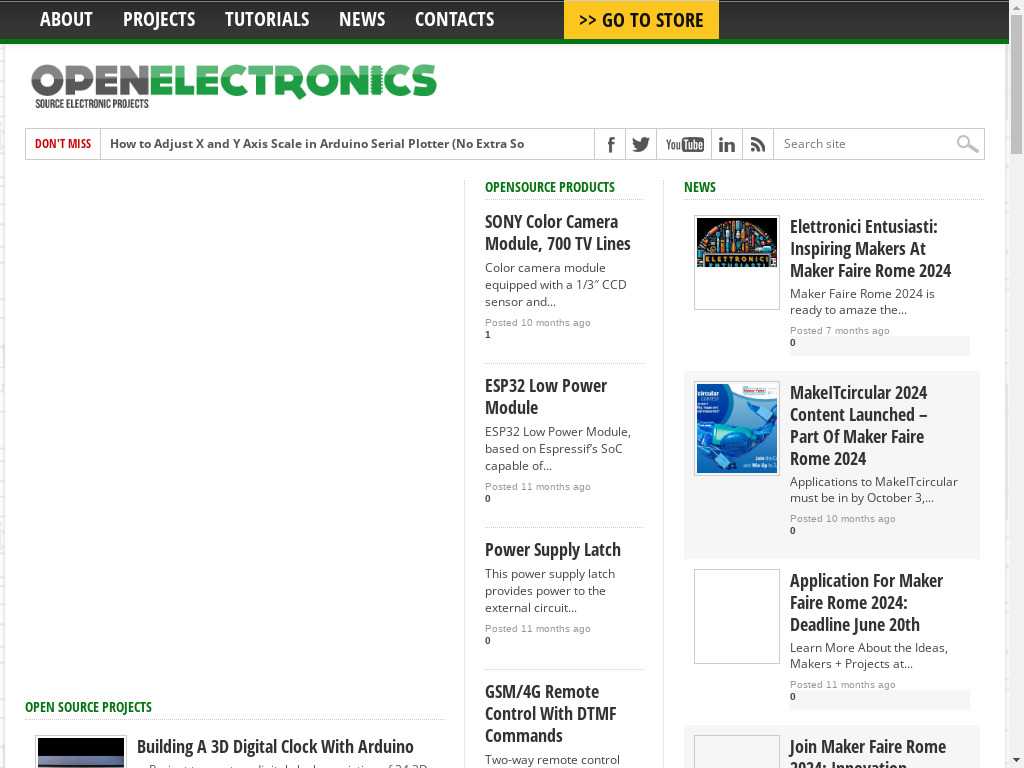Click the Elettronici Entusiasti thumbnail image

coord(737,263)
